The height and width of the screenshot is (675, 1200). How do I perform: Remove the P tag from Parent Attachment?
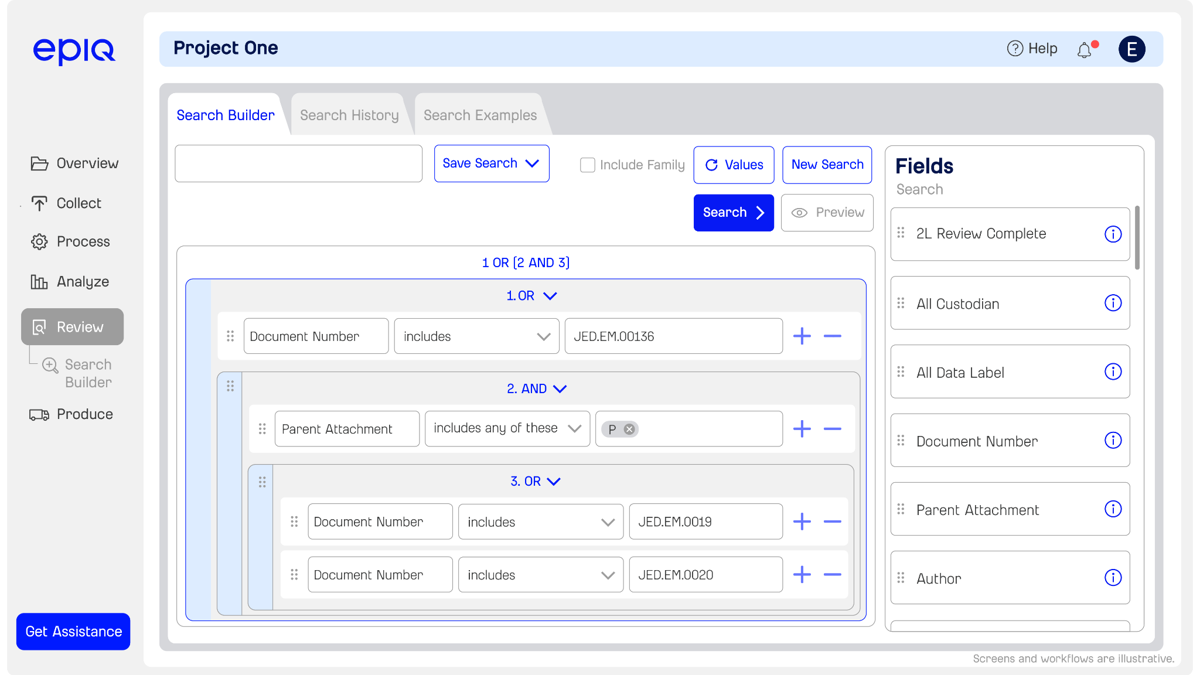pos(629,429)
